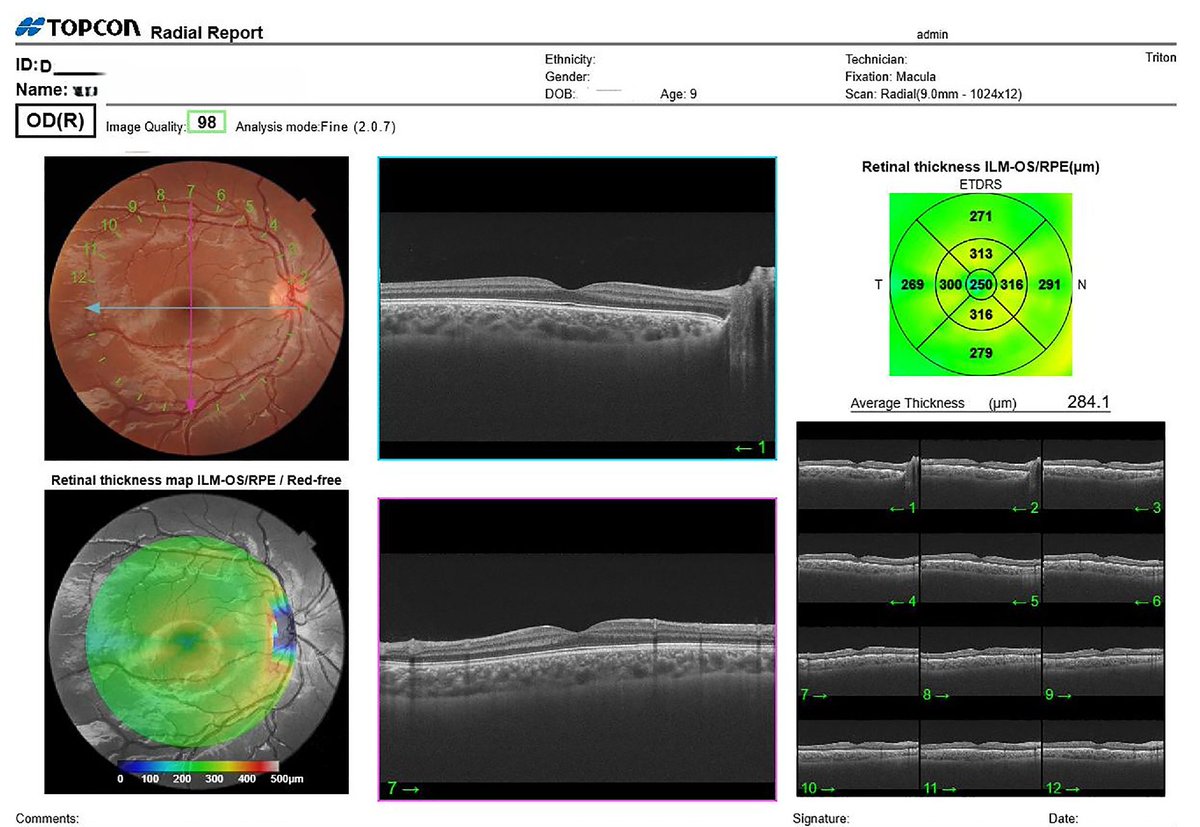Click the Average Thickness value 284.1

(x=1089, y=402)
